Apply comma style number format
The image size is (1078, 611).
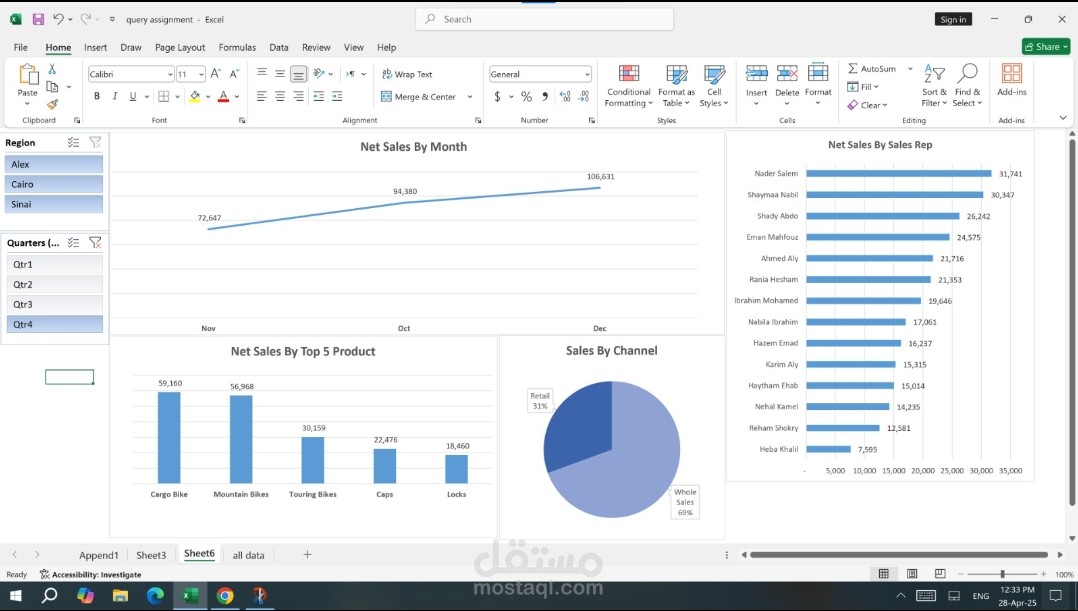click(x=544, y=97)
